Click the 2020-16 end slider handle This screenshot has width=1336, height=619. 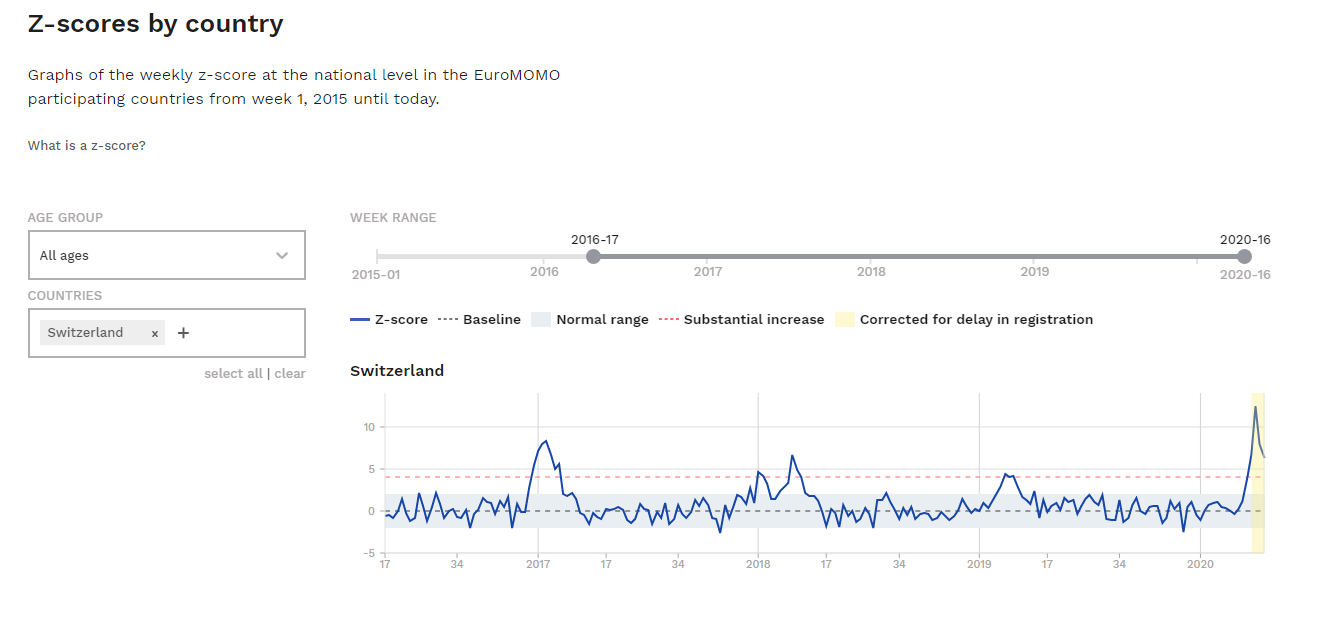(x=1244, y=257)
